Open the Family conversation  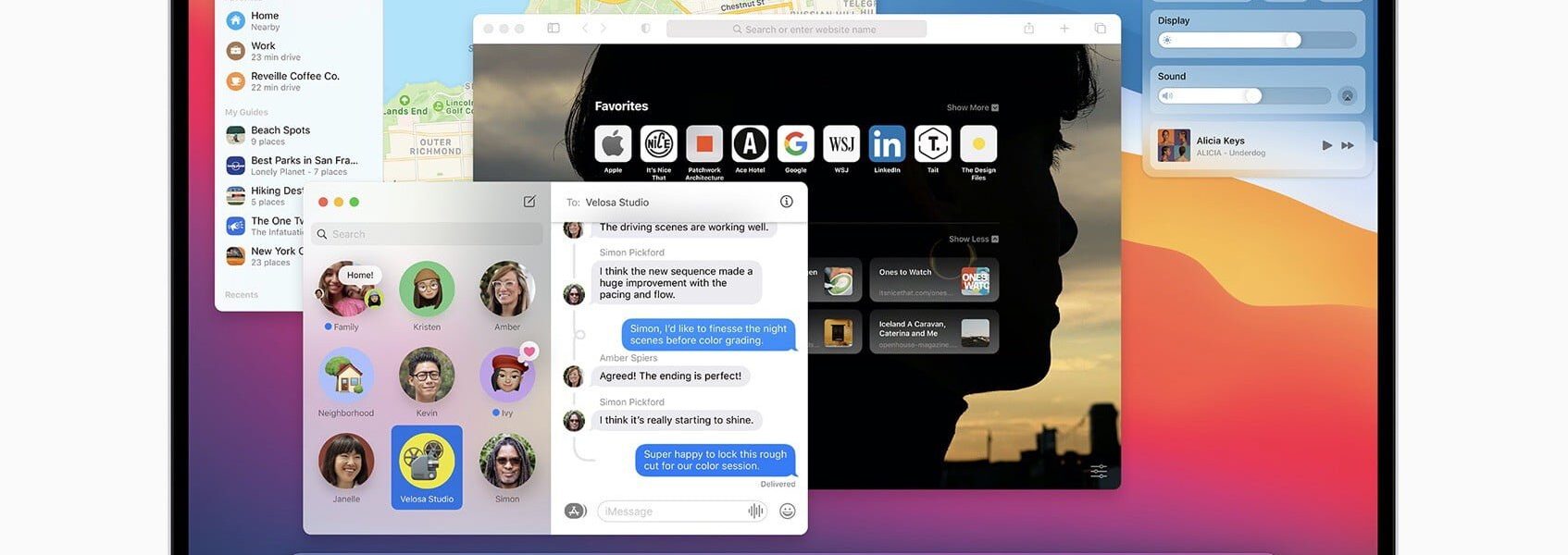click(346, 296)
